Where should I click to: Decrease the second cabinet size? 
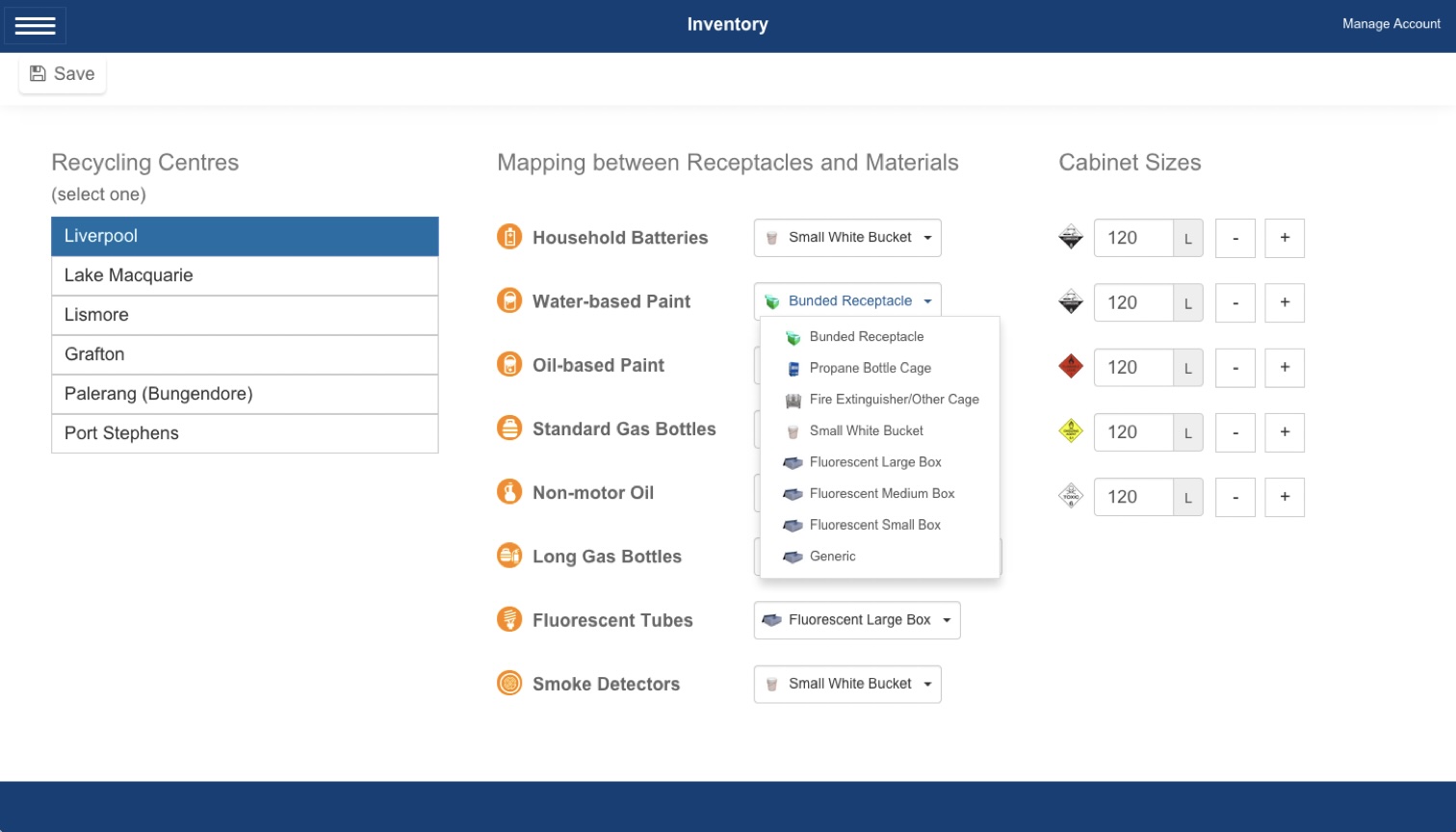point(1235,302)
